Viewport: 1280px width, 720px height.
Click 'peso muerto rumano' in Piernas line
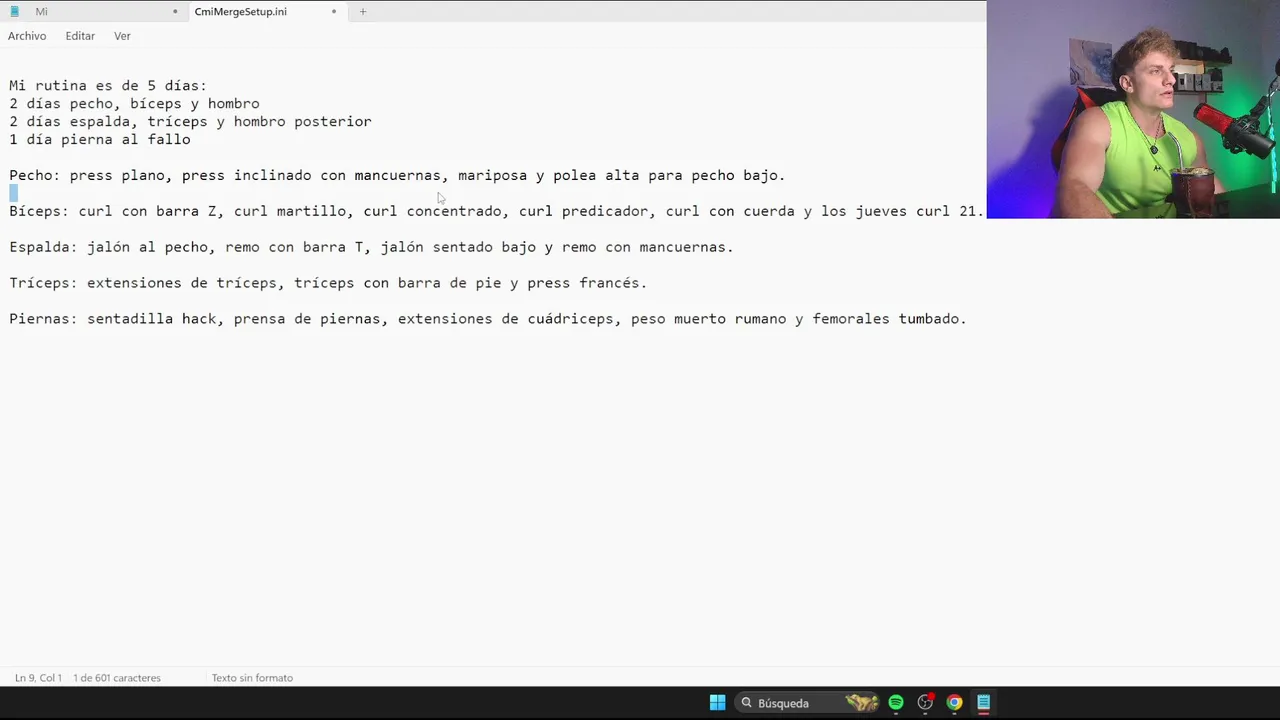pos(708,320)
